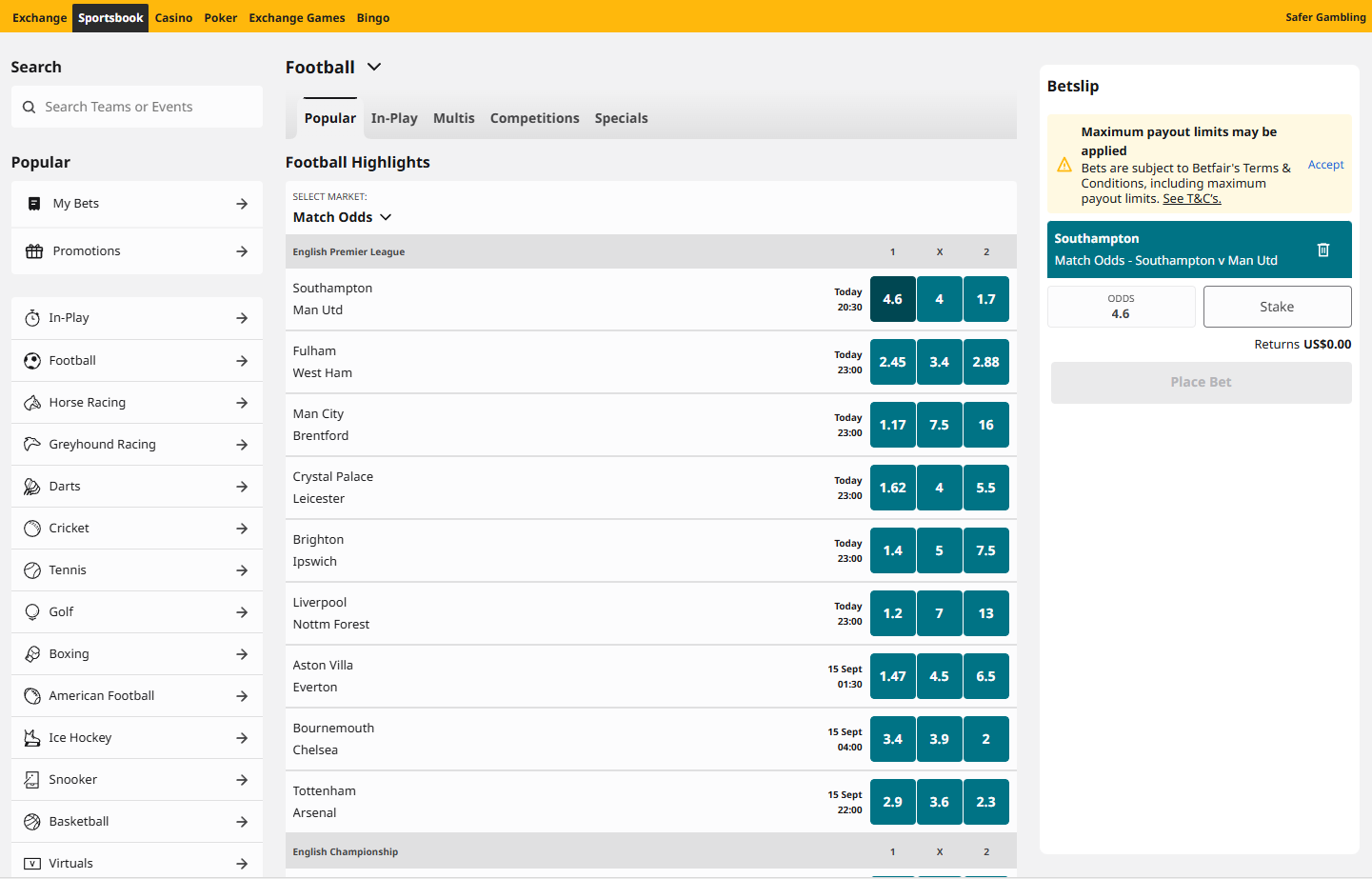Open Bingo in the top bar
The height and width of the screenshot is (879, 1372).
click(x=373, y=18)
